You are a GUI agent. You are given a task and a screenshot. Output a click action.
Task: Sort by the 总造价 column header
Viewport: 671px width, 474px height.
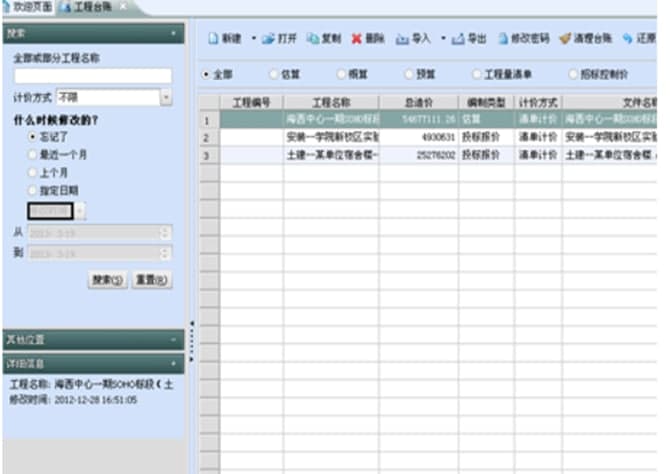click(x=419, y=103)
